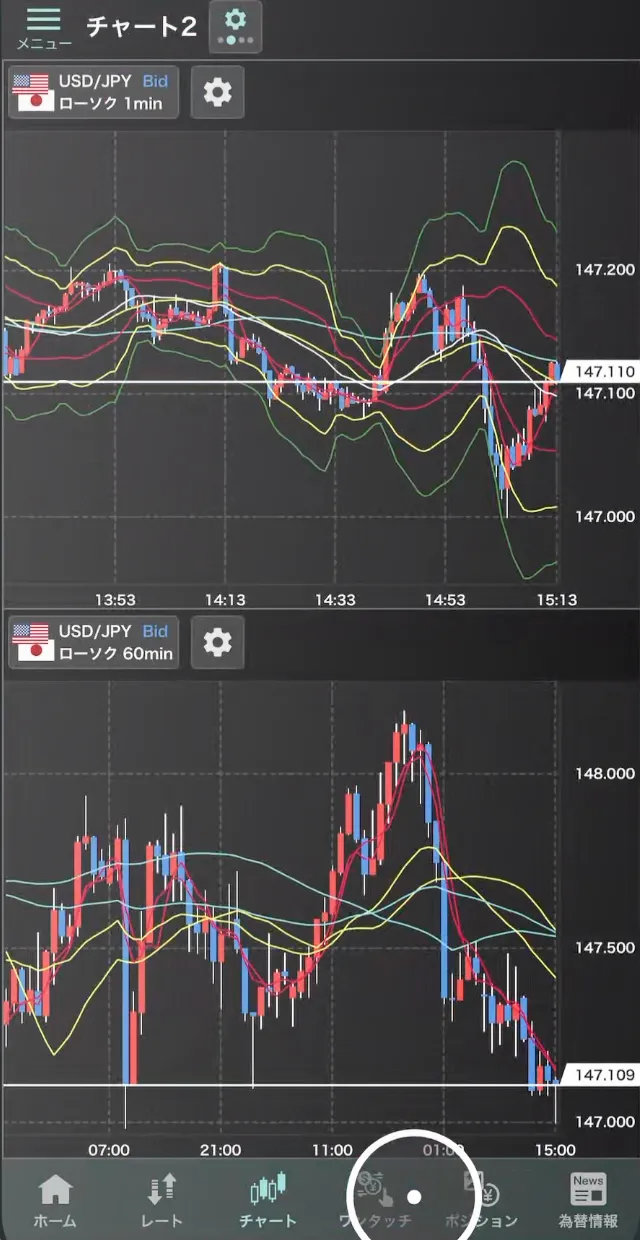The image size is (640, 1240).
Task: Tap the 21:00 time label on the lower chart
Action: (x=220, y=1150)
